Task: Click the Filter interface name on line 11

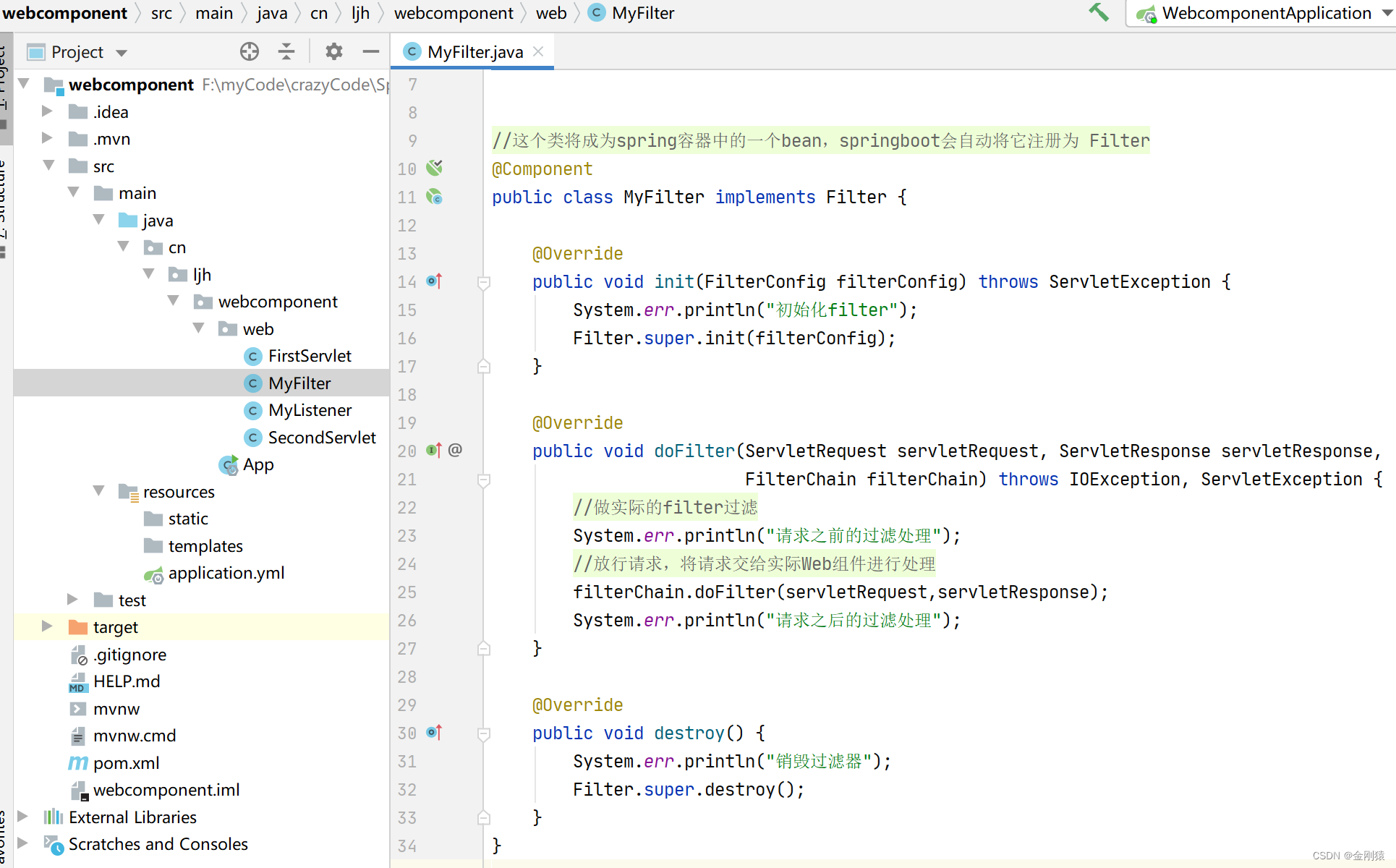Action: [x=856, y=197]
